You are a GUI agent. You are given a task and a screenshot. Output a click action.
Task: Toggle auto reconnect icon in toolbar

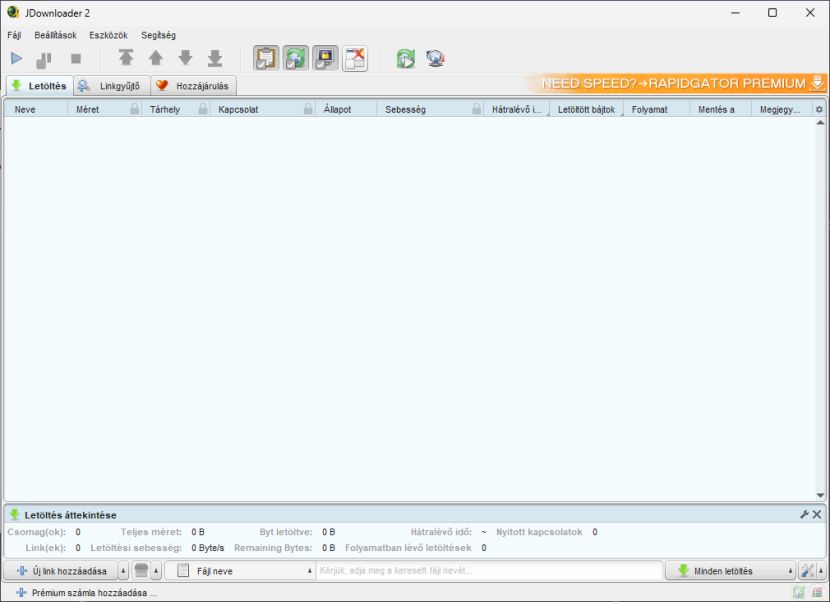click(295, 58)
